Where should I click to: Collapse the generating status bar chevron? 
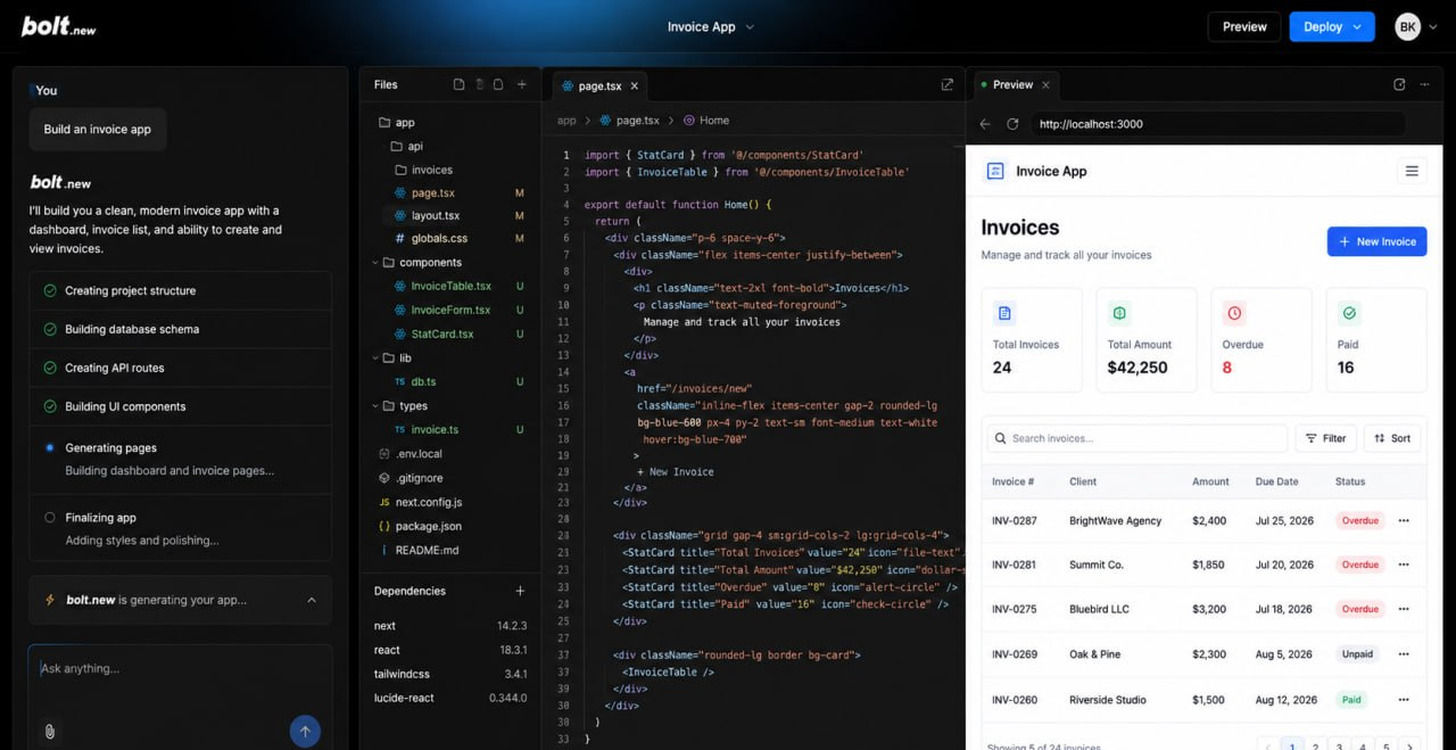tap(311, 600)
